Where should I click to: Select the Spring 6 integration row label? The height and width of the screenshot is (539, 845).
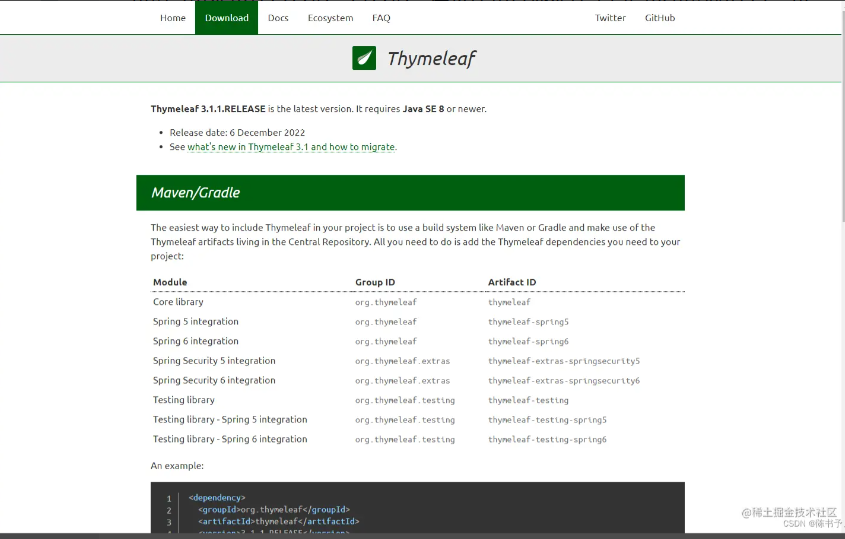[196, 341]
